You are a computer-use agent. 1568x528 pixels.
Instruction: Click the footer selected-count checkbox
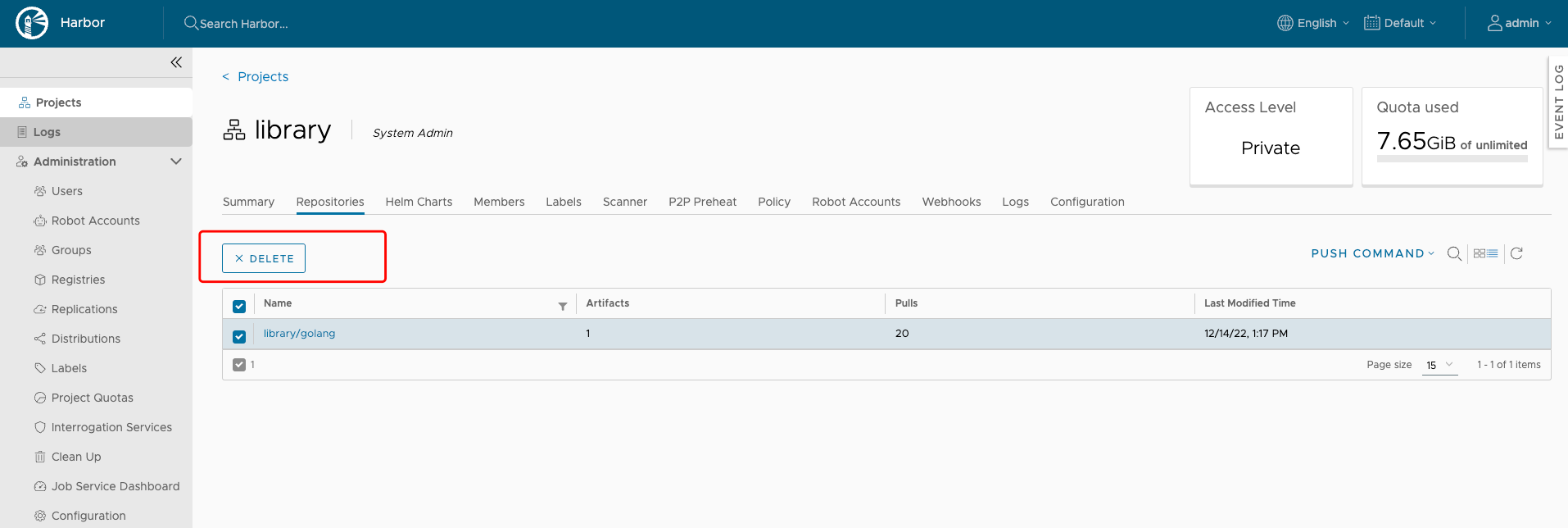tap(239, 365)
